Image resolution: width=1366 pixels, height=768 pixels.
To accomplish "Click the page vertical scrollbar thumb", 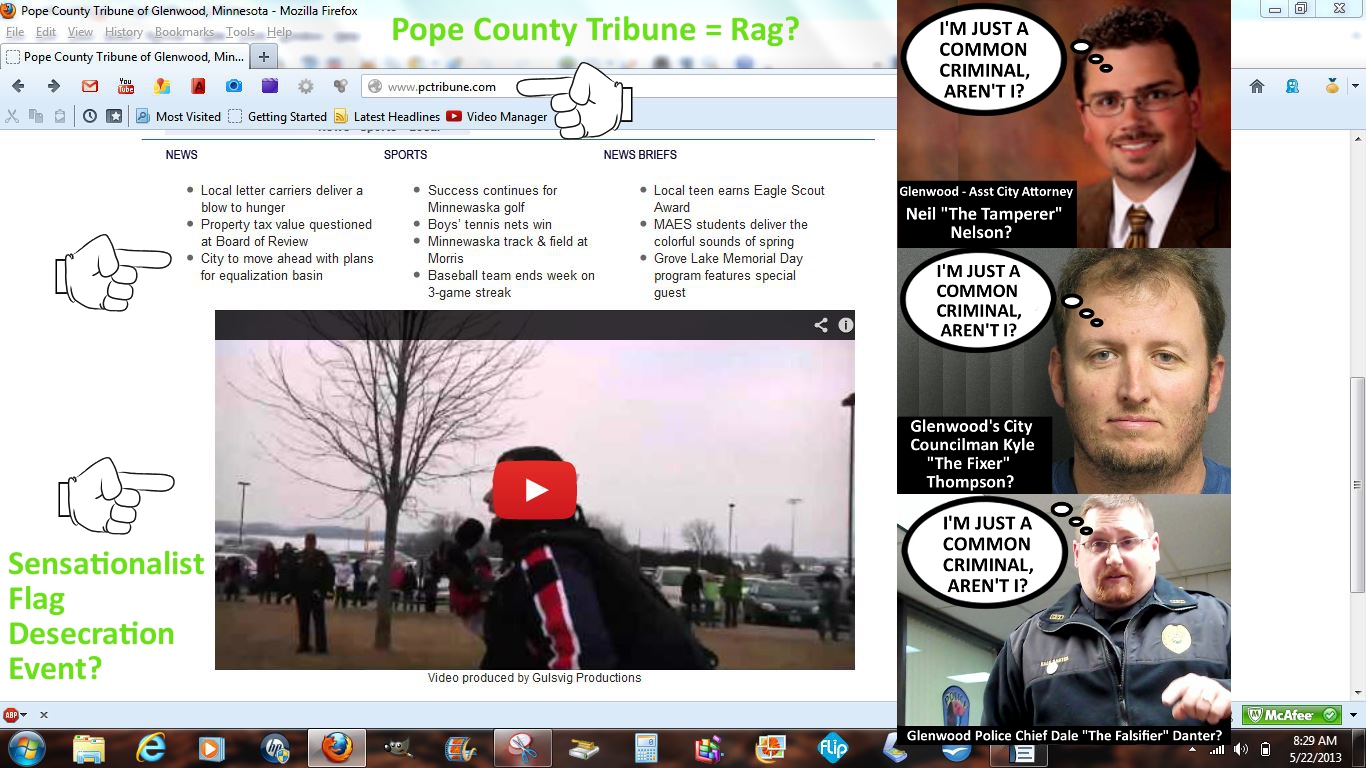I will coord(1357,484).
